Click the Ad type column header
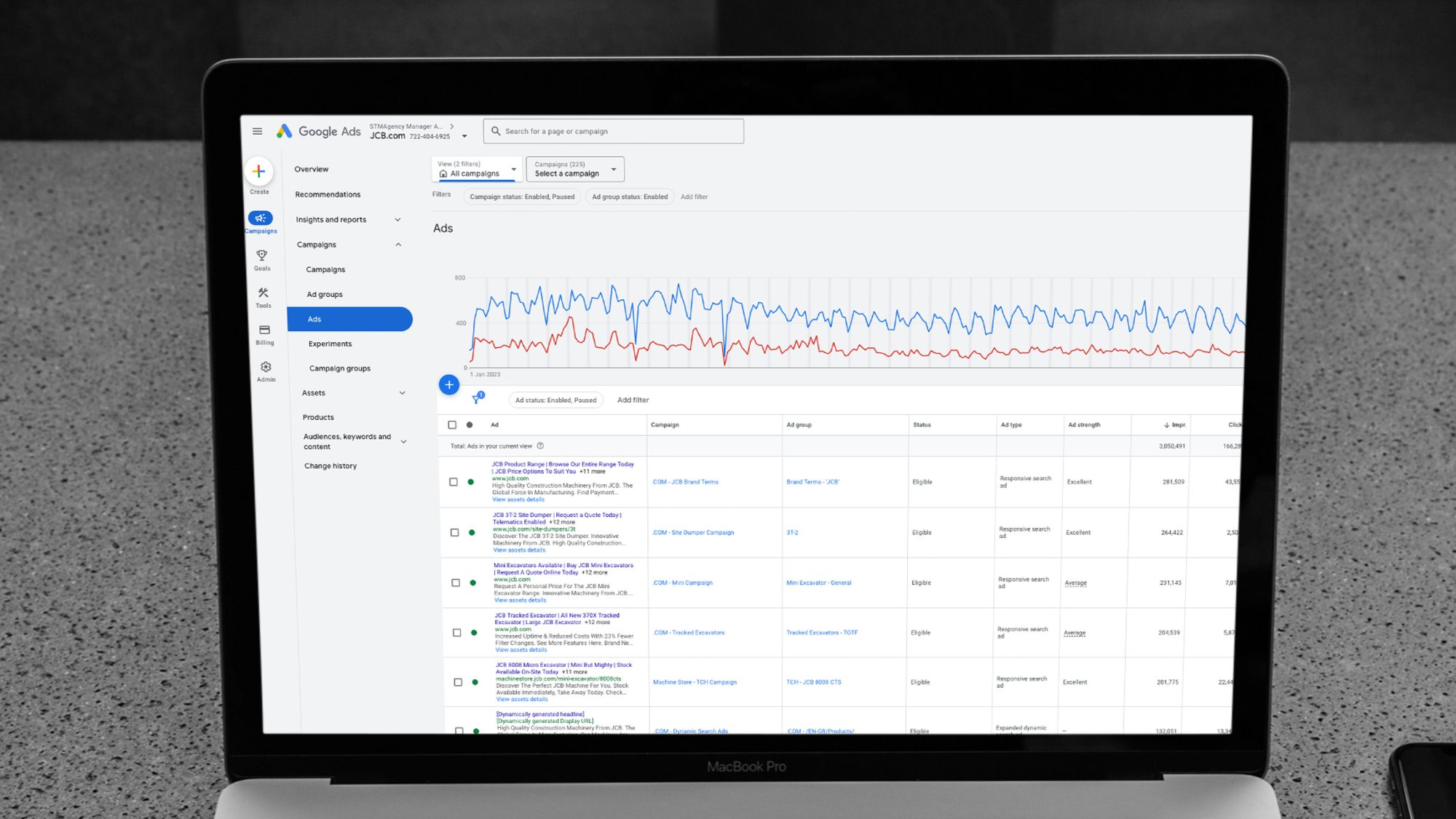Viewport: 1456px width, 819px height. (x=1011, y=424)
